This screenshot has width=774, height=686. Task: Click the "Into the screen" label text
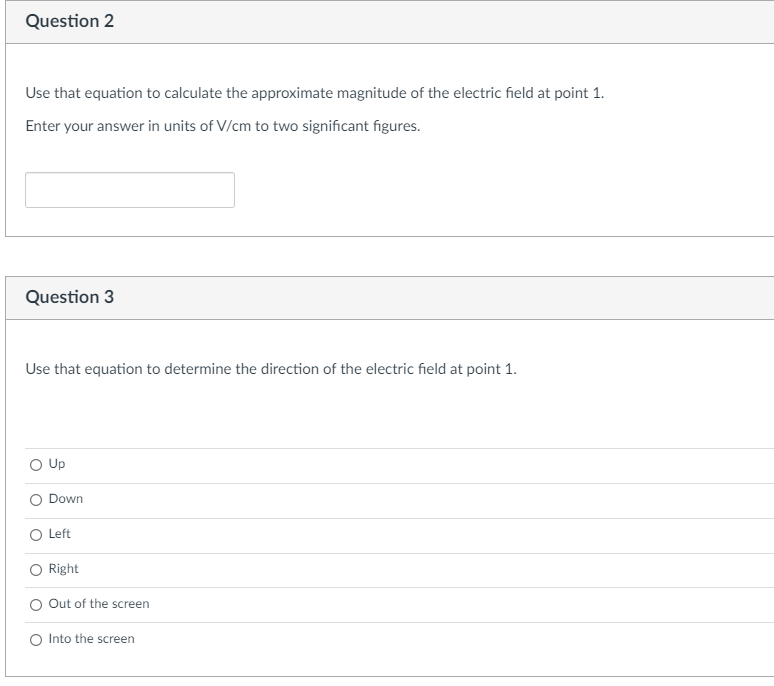pos(91,639)
